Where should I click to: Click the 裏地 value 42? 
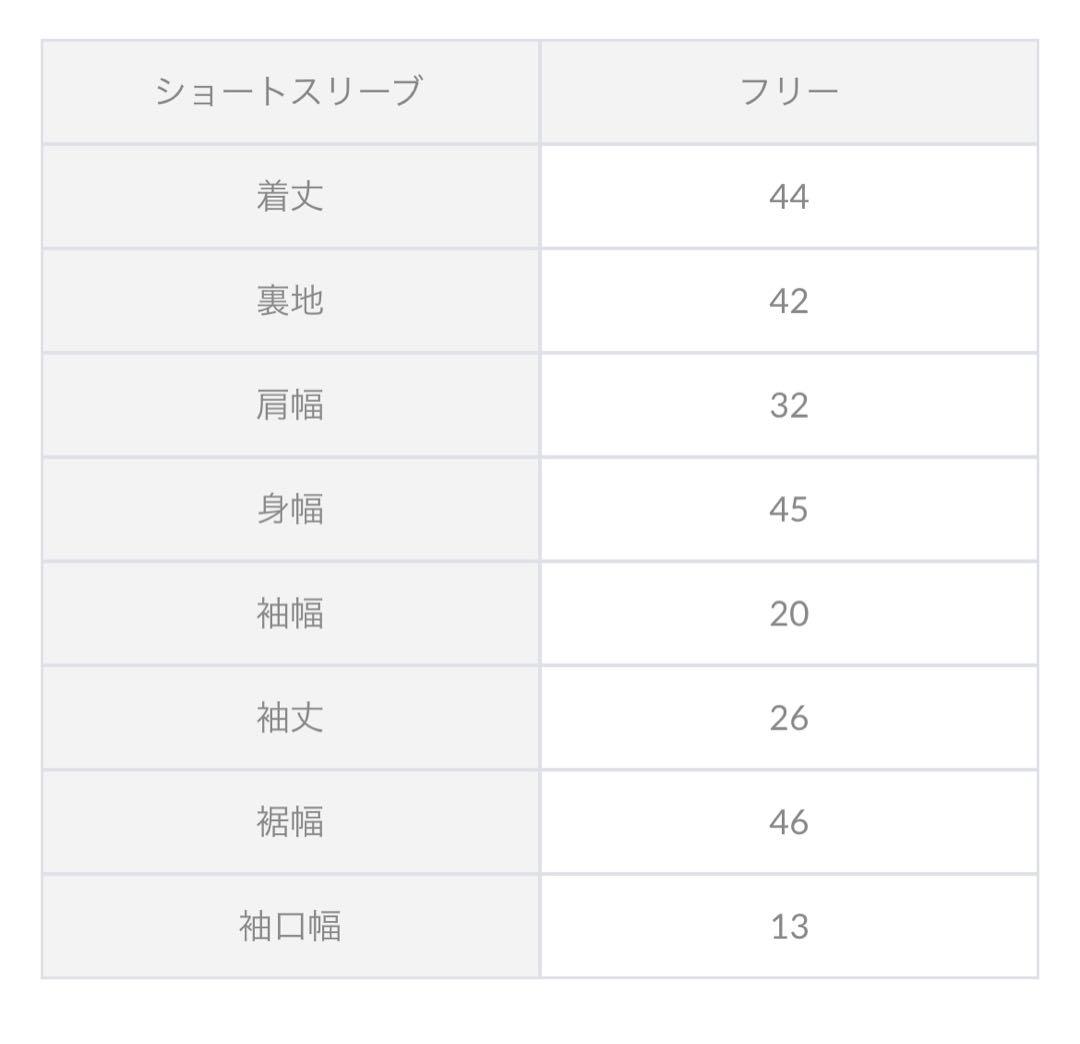pos(789,301)
